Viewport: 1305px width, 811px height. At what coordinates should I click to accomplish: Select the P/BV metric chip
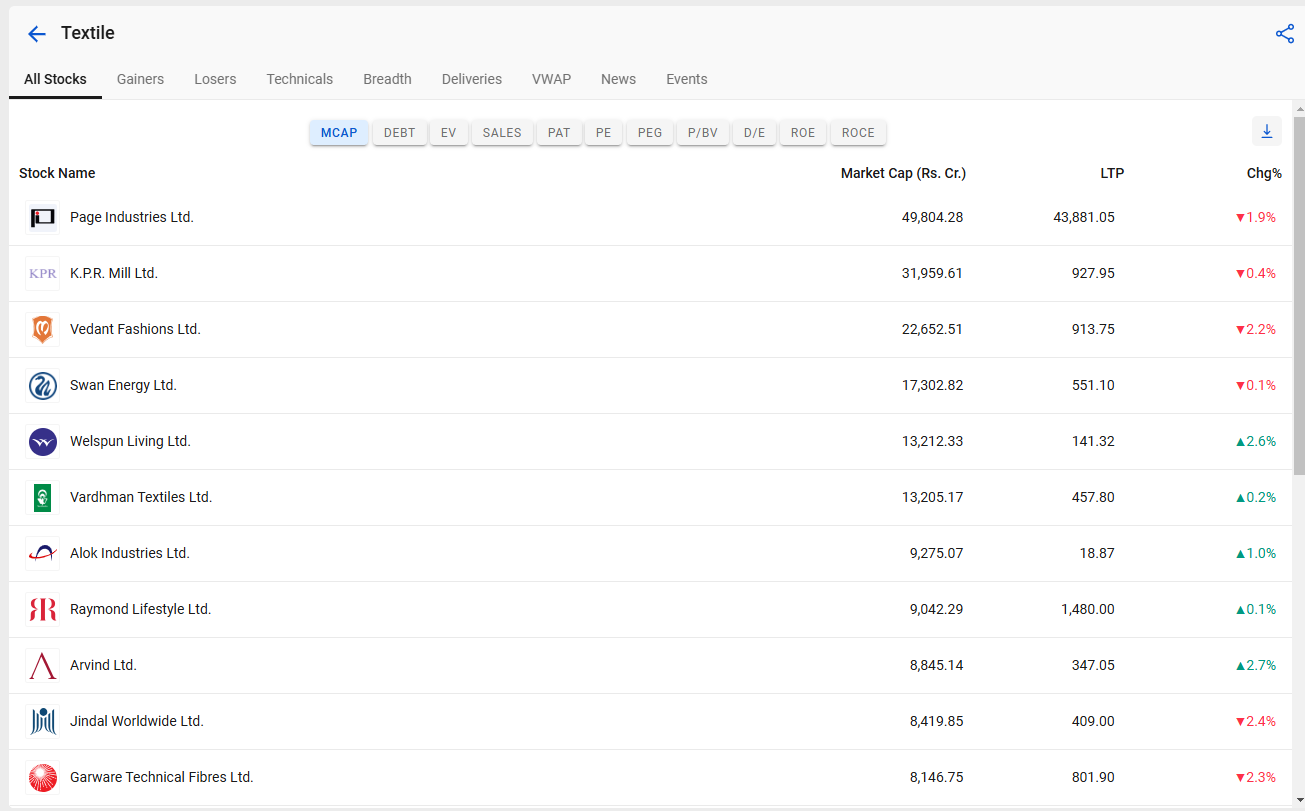[x=703, y=133]
